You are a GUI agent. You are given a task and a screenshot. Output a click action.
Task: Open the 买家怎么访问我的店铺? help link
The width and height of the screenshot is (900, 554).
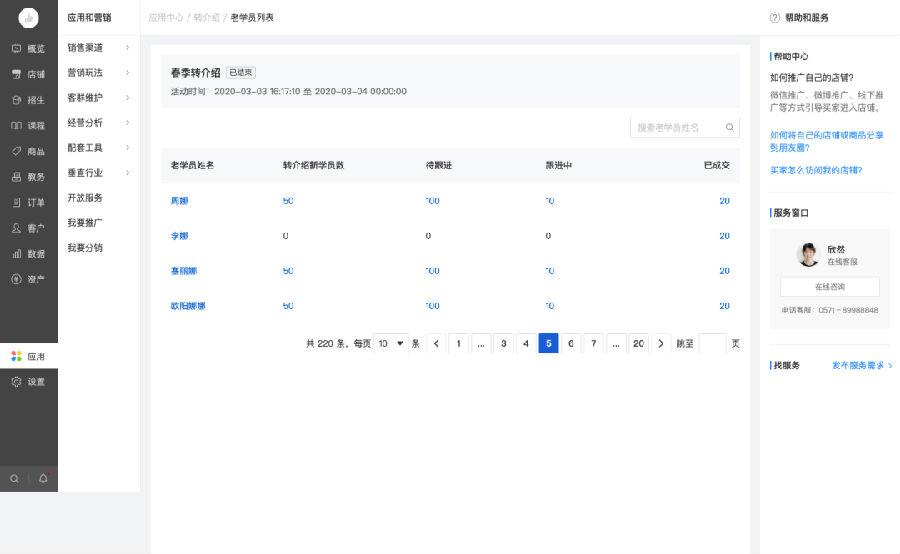(816, 170)
